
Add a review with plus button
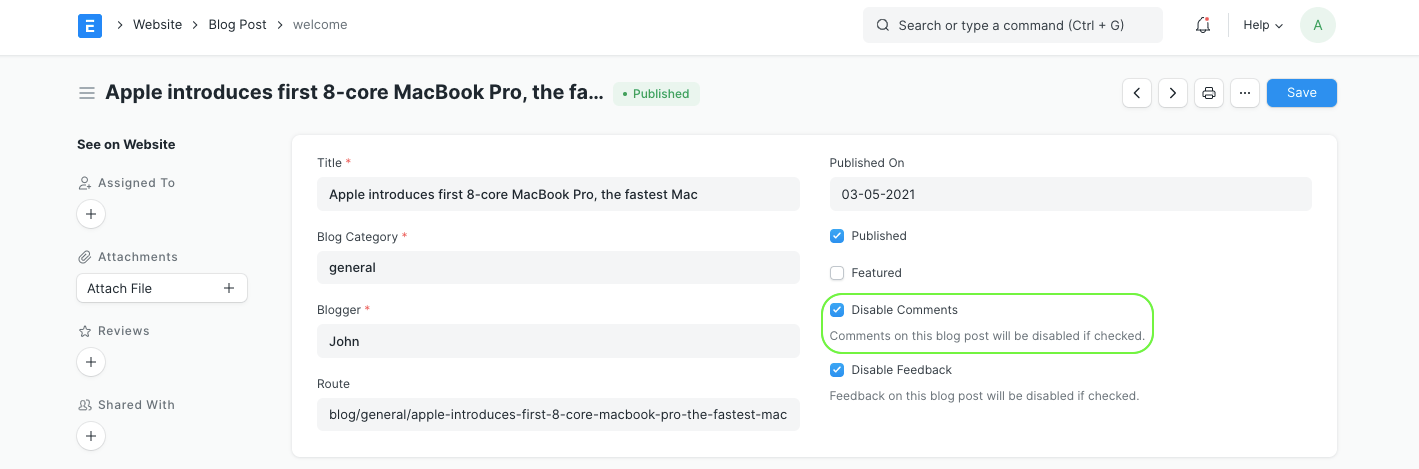click(x=91, y=362)
